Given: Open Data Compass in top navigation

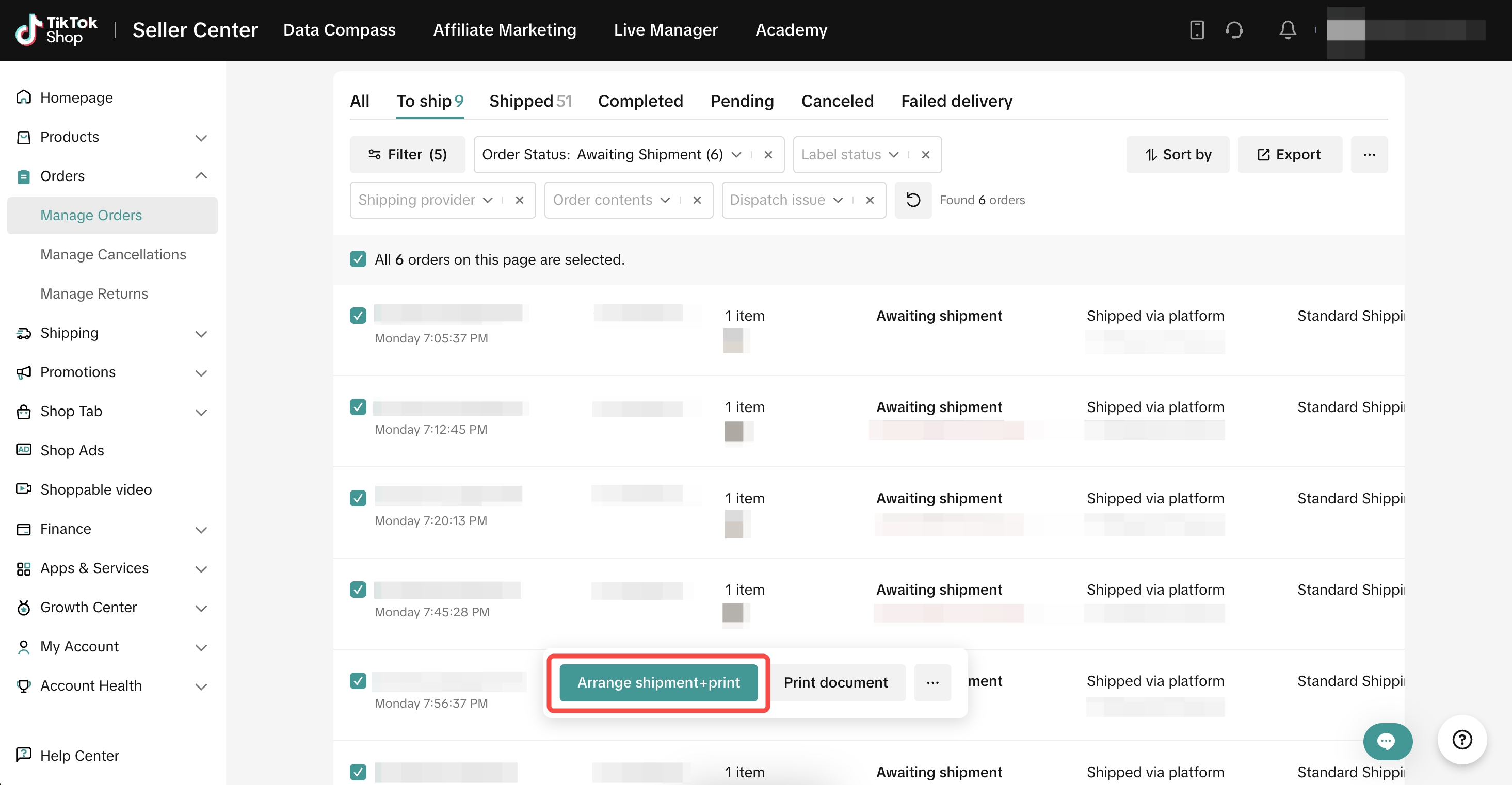Looking at the screenshot, I should [x=339, y=30].
